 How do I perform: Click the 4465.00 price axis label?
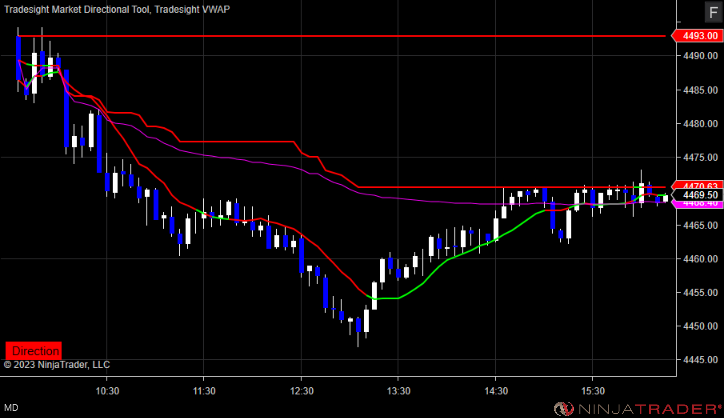point(700,225)
